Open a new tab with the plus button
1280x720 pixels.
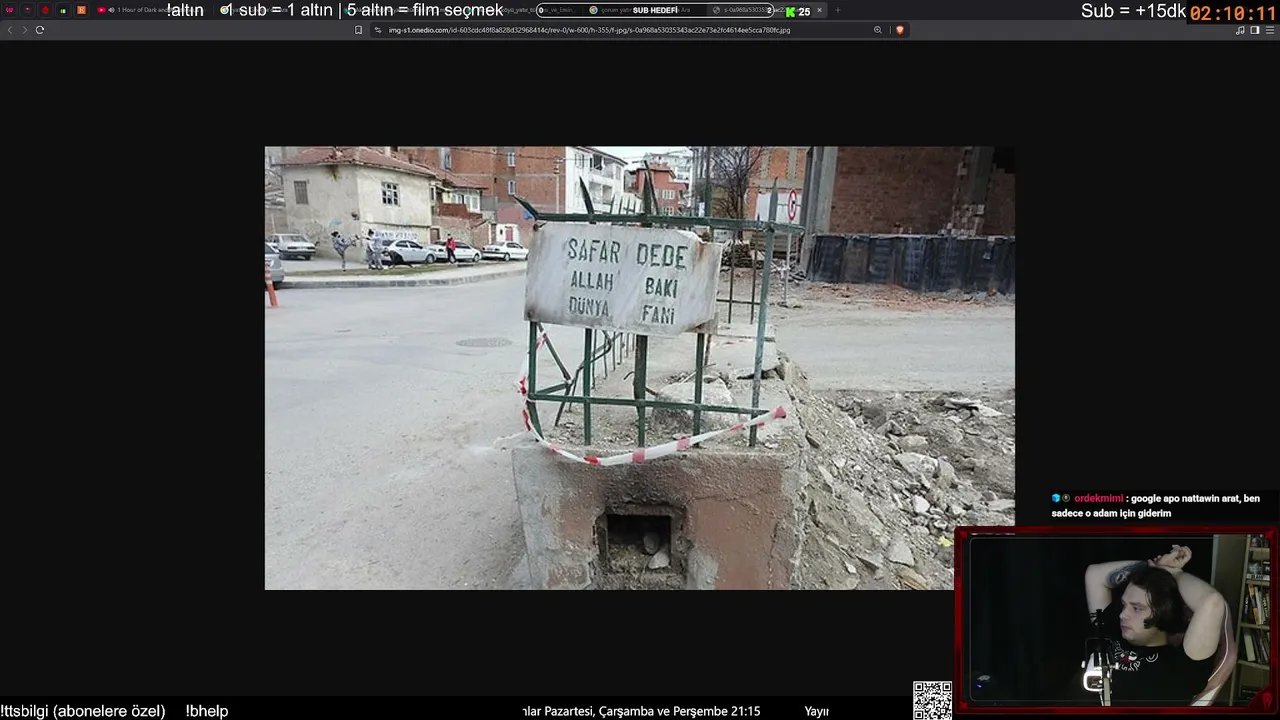tap(838, 10)
